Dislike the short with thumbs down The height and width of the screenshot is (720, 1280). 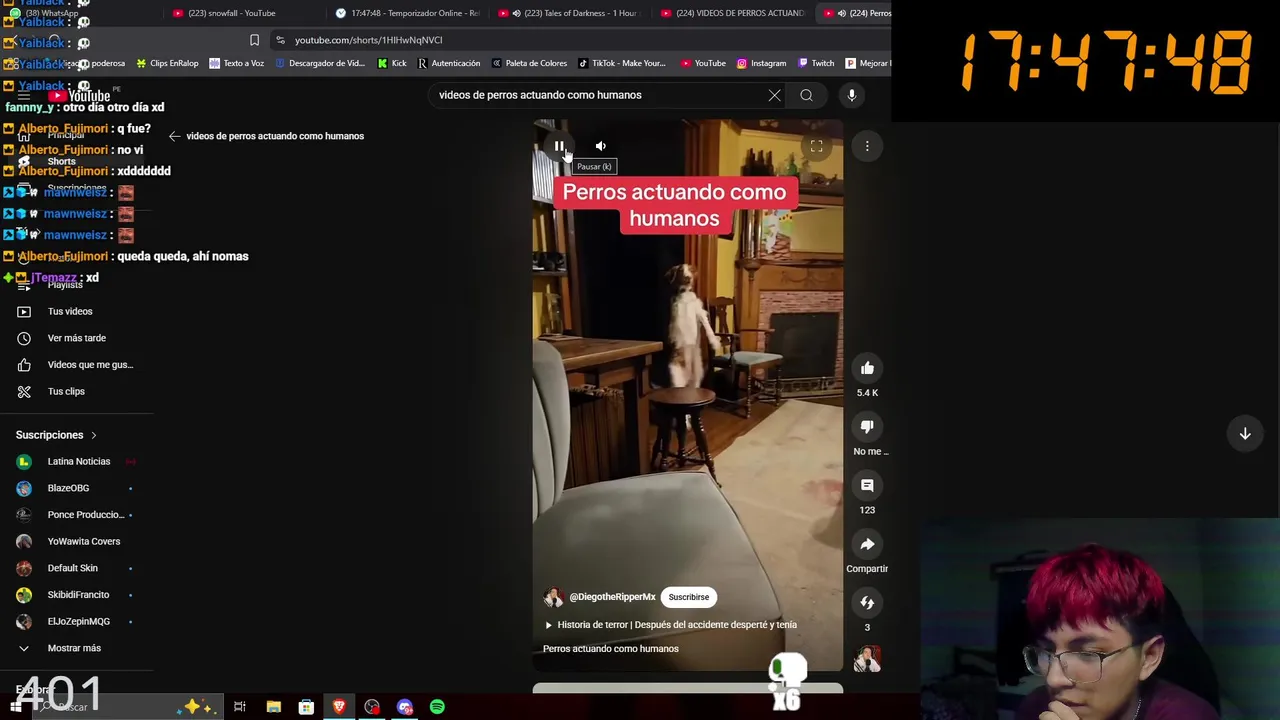pos(867,427)
